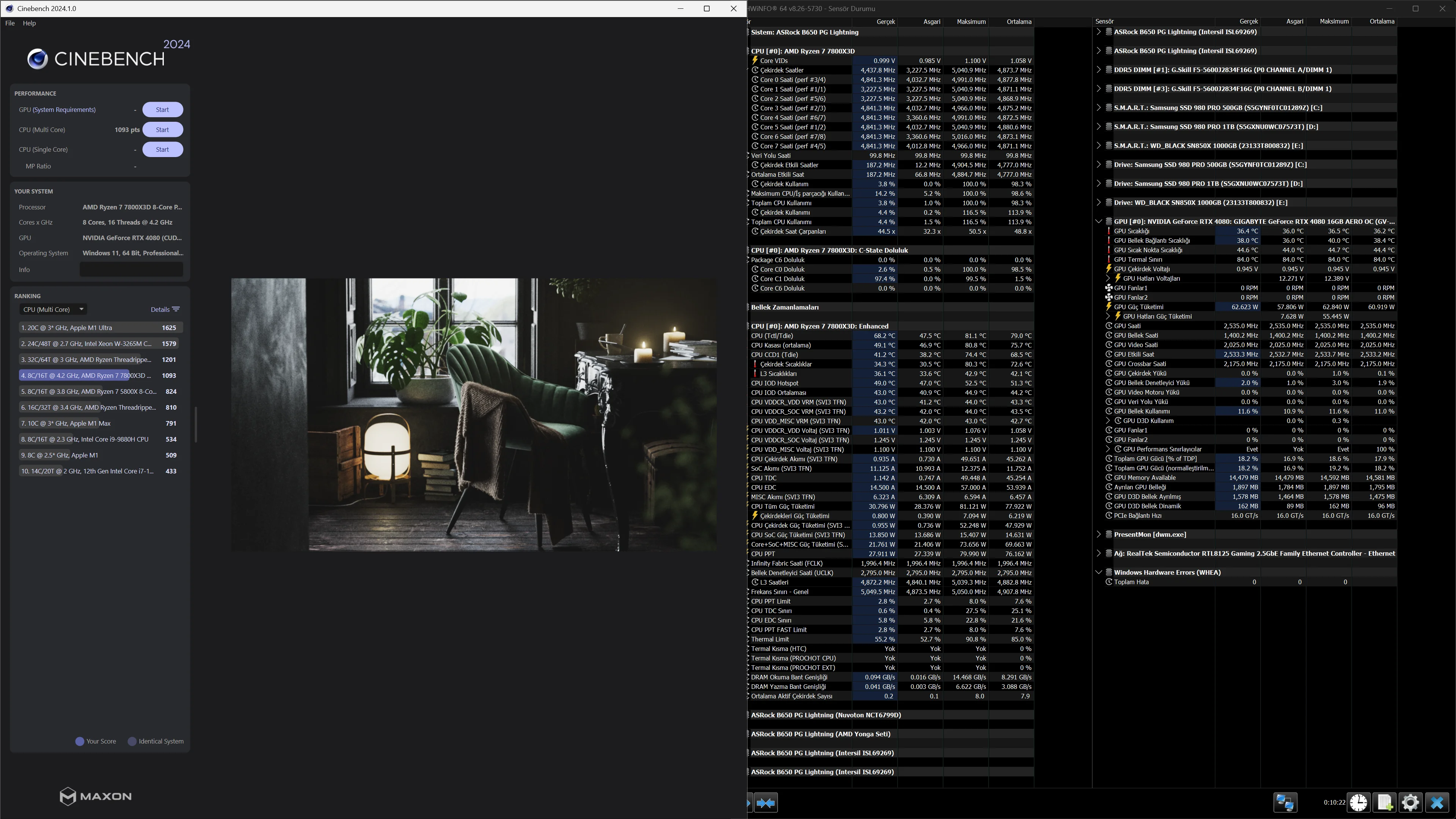Click the Details filter icon in Ranking
Viewport: 1456px width, 819px height.
tap(176, 309)
